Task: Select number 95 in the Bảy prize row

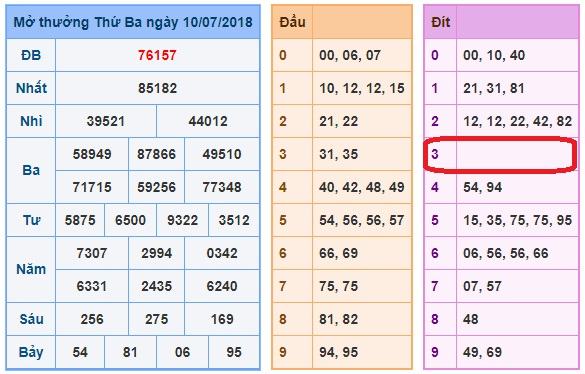Action: [234, 352]
